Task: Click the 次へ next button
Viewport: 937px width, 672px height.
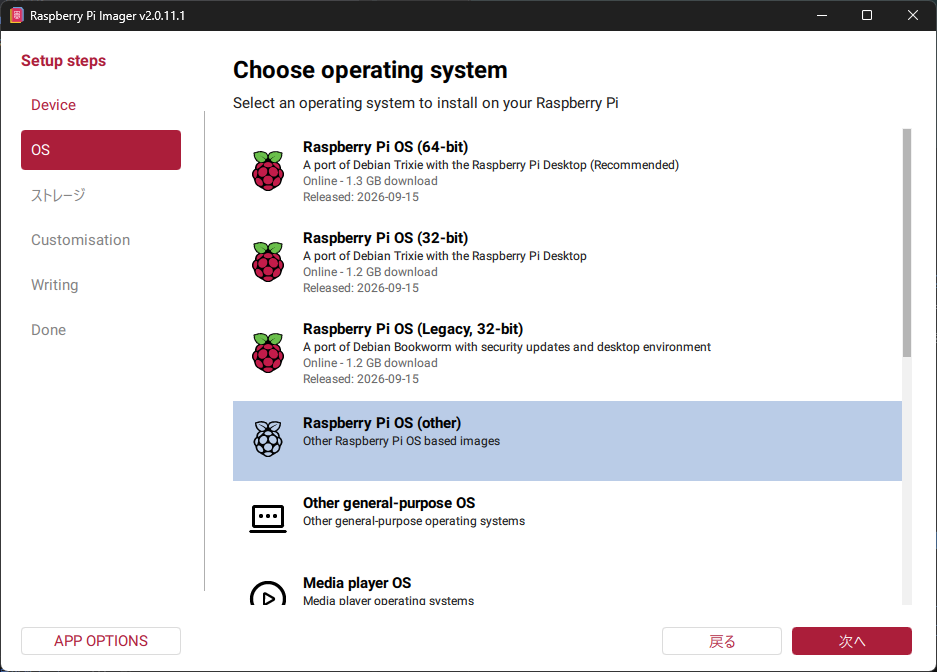Action: (x=852, y=641)
